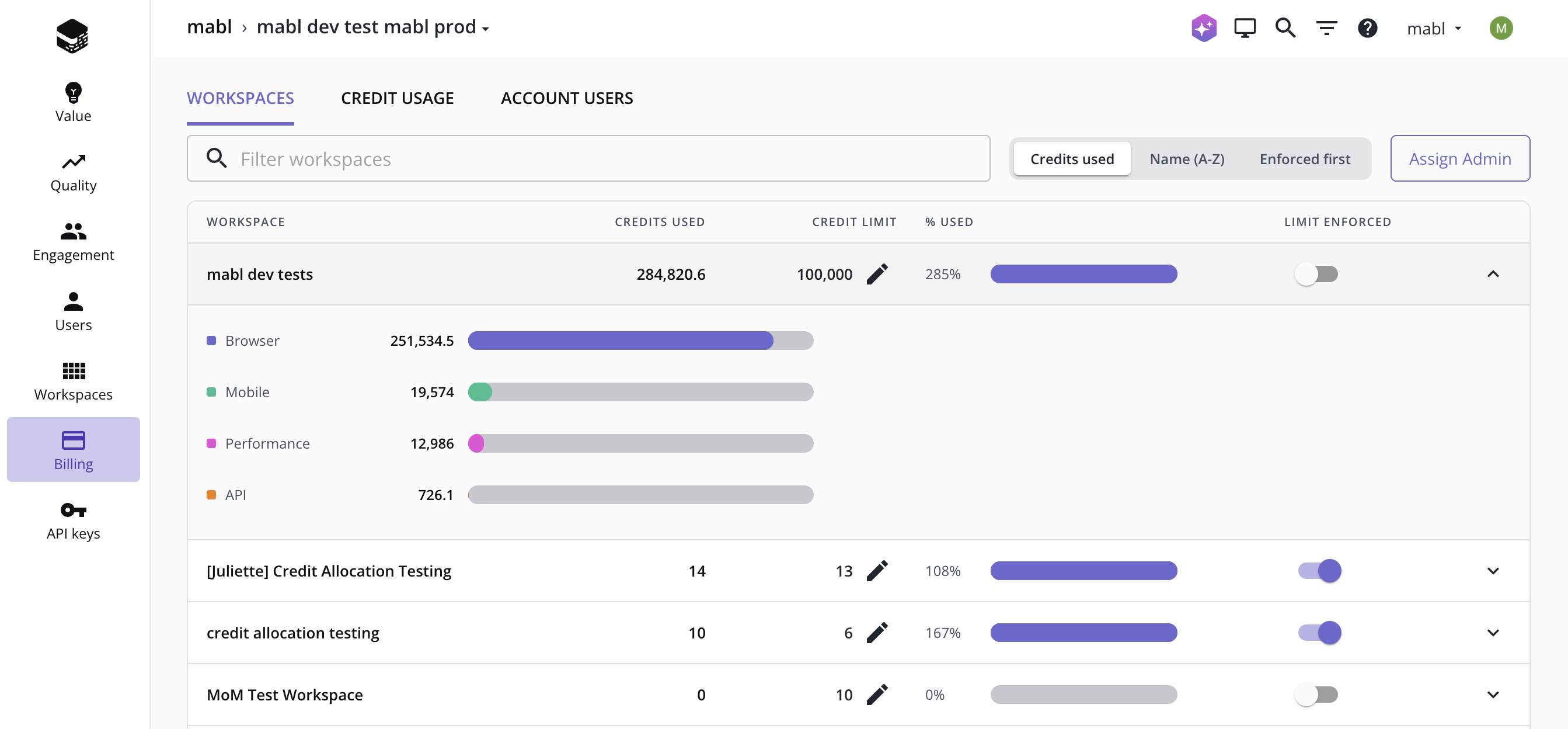1568x729 pixels.
Task: Select the Billing section
Action: (x=73, y=449)
